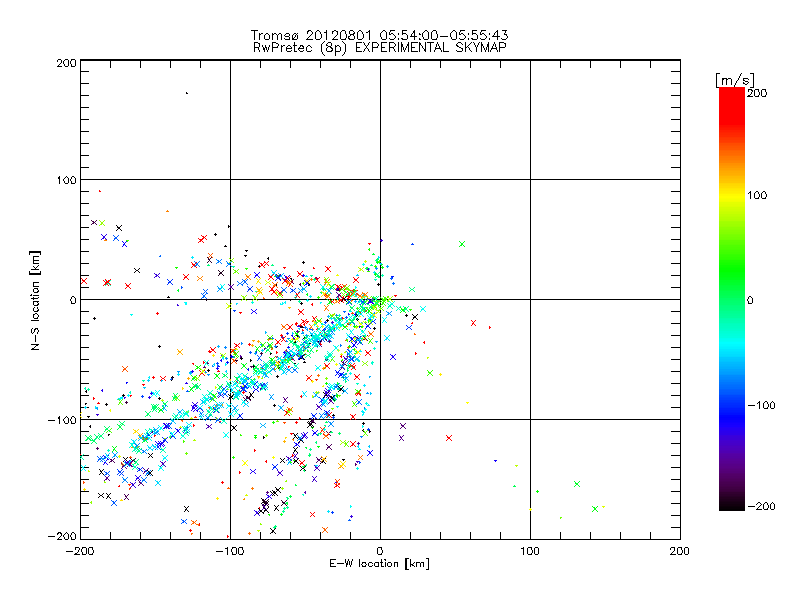Screen dimensions: 800x600
Task: Click the tiny black point near top of plot
Action: pos(187,93)
